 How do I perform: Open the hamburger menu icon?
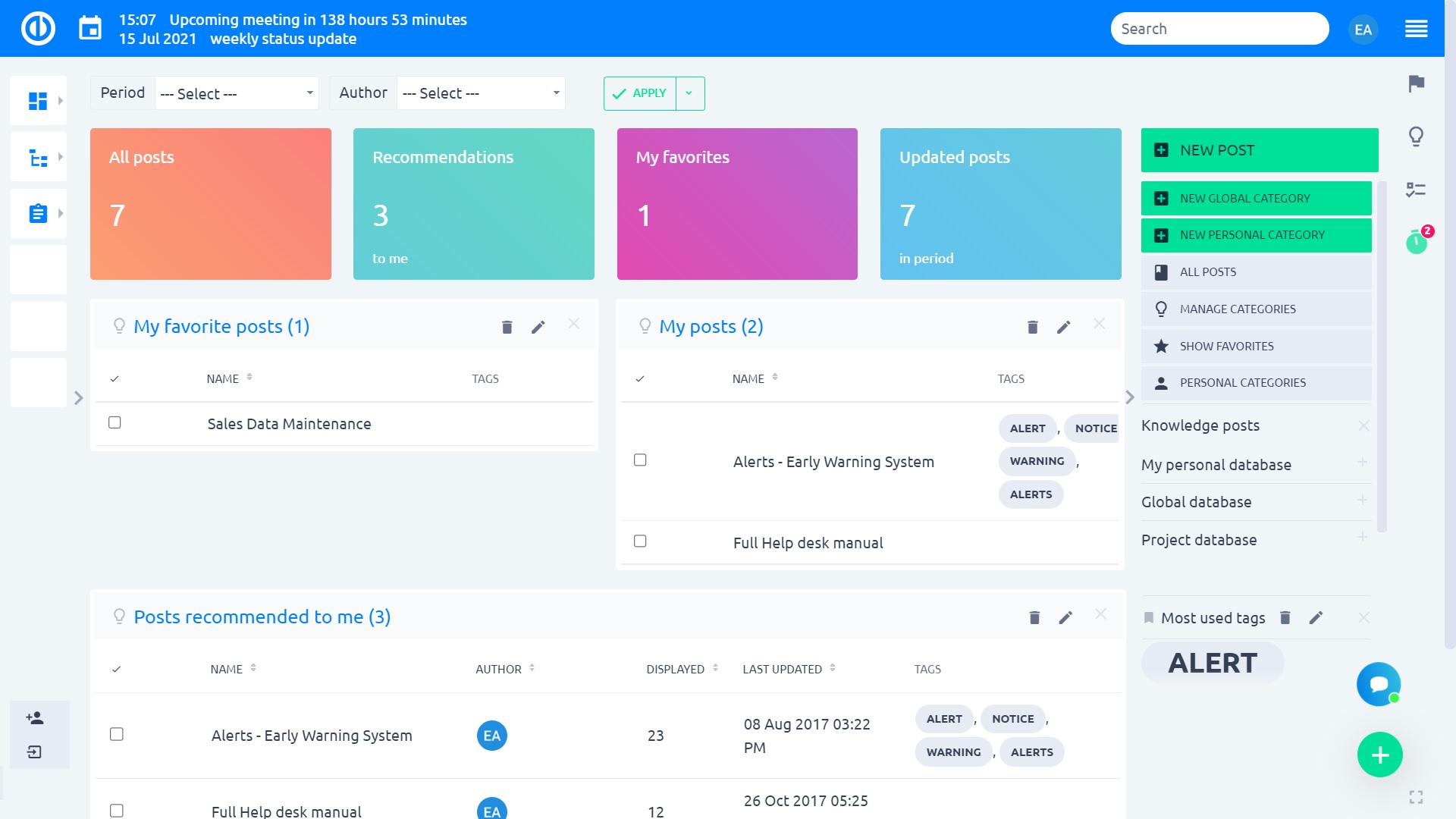point(1416,29)
